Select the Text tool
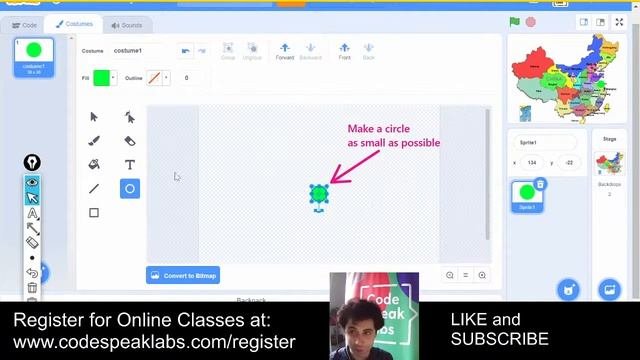 [130, 164]
